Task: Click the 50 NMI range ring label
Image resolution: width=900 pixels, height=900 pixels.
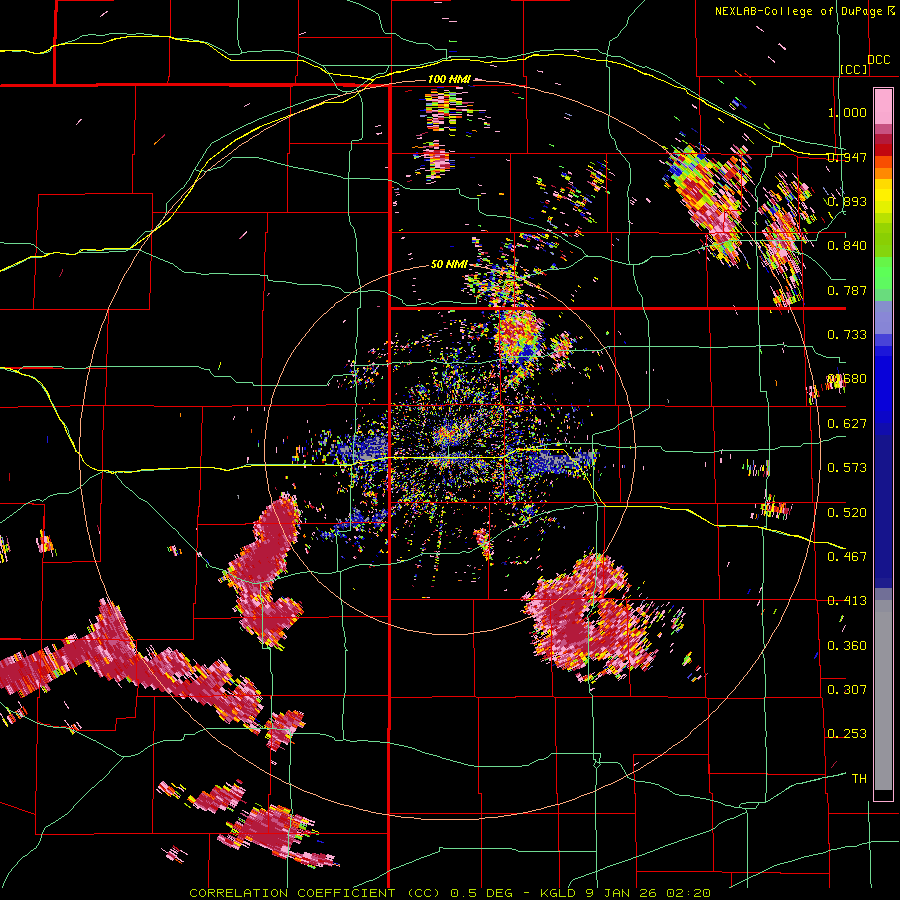Action: click(x=449, y=264)
